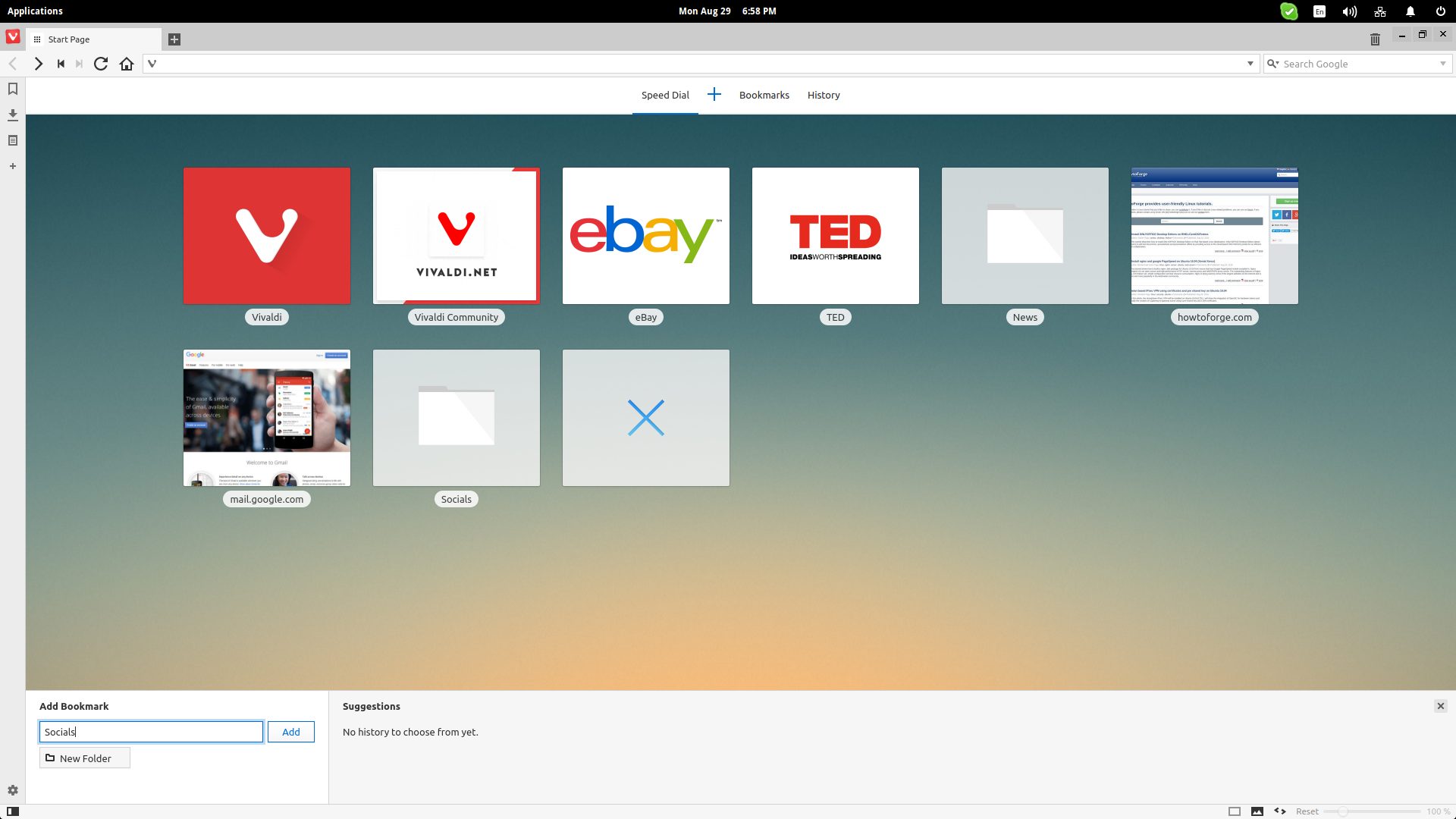This screenshot has height=819, width=1456.
Task: Open the power menu icon
Action: tap(1441, 11)
